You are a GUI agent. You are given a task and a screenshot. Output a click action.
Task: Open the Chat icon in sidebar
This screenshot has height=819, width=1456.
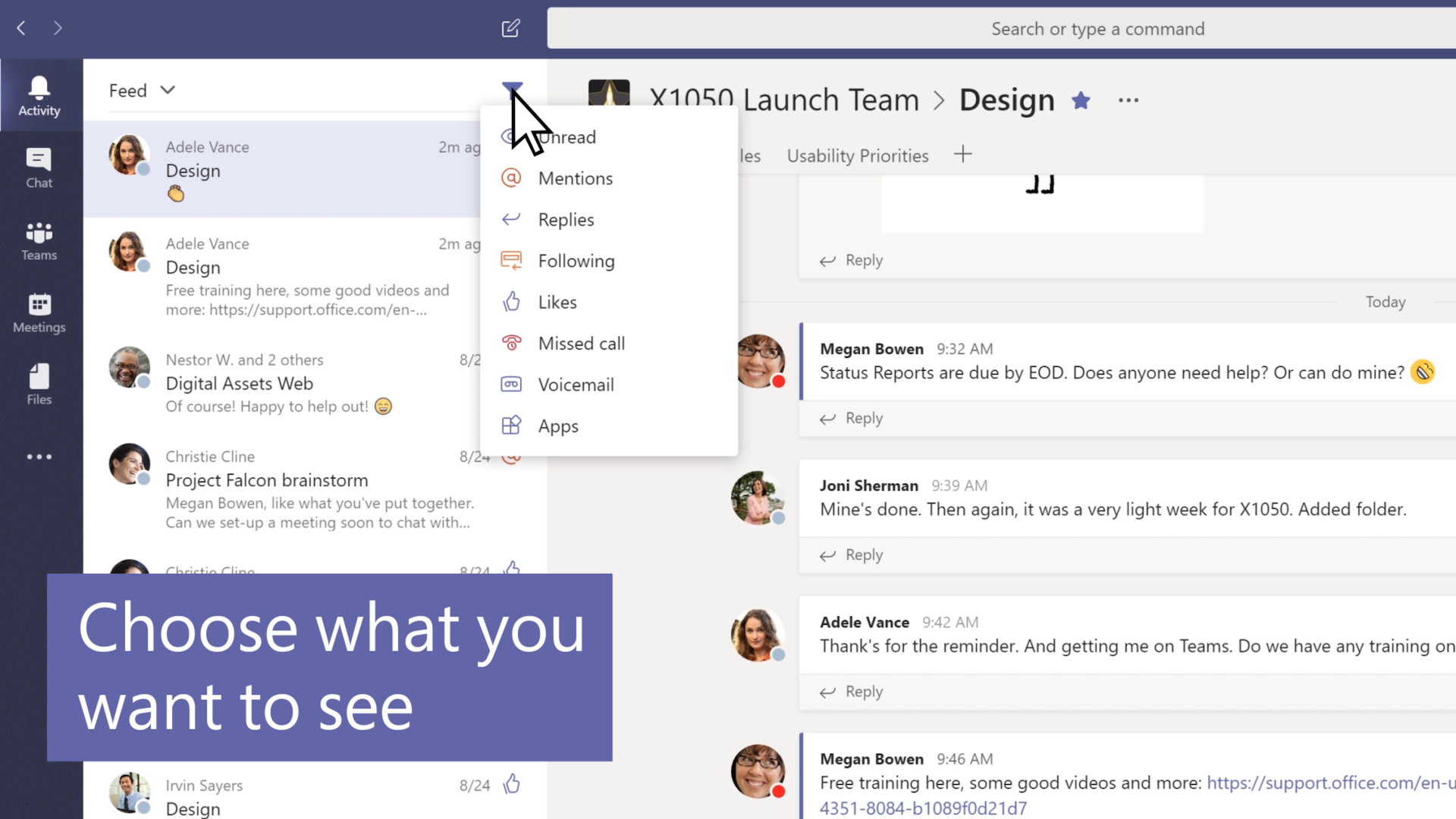tap(38, 166)
